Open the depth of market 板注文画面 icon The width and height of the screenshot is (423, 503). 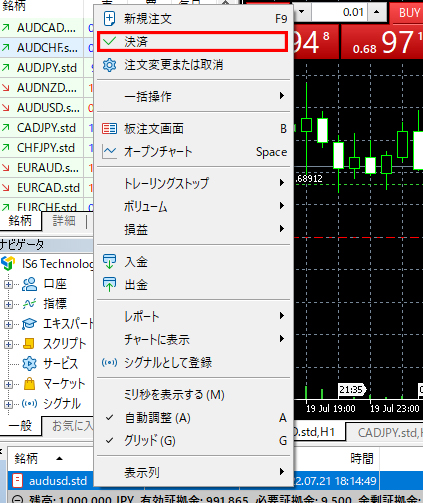pos(109,129)
